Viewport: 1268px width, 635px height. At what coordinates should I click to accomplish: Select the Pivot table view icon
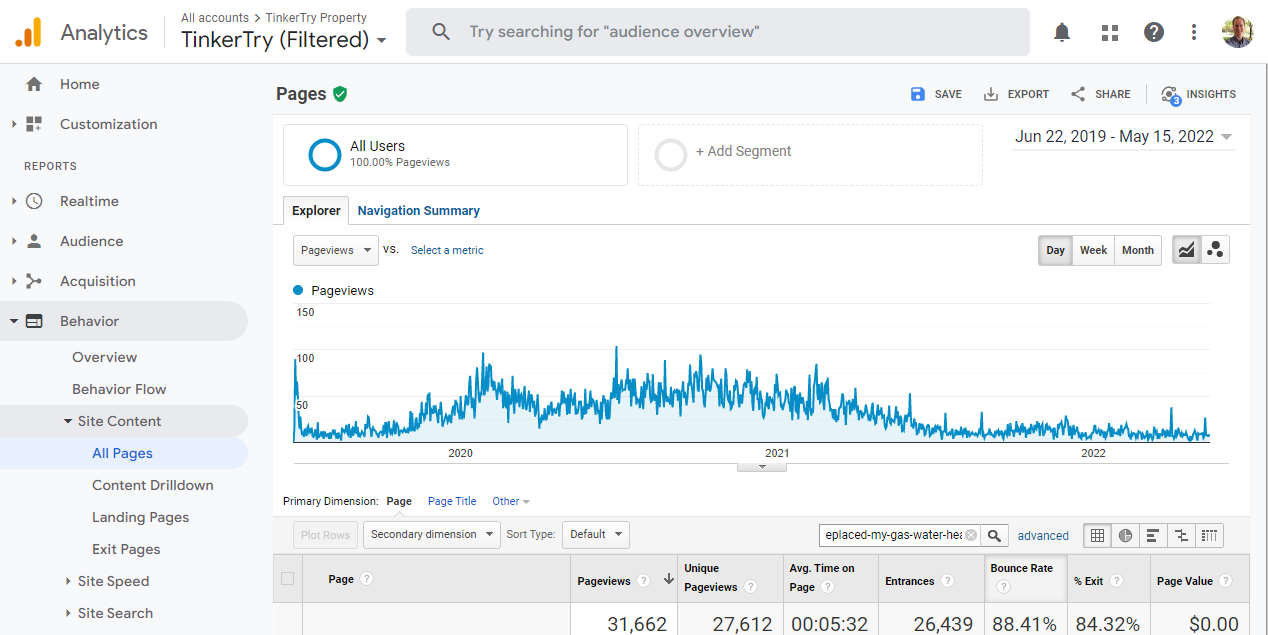(1209, 535)
